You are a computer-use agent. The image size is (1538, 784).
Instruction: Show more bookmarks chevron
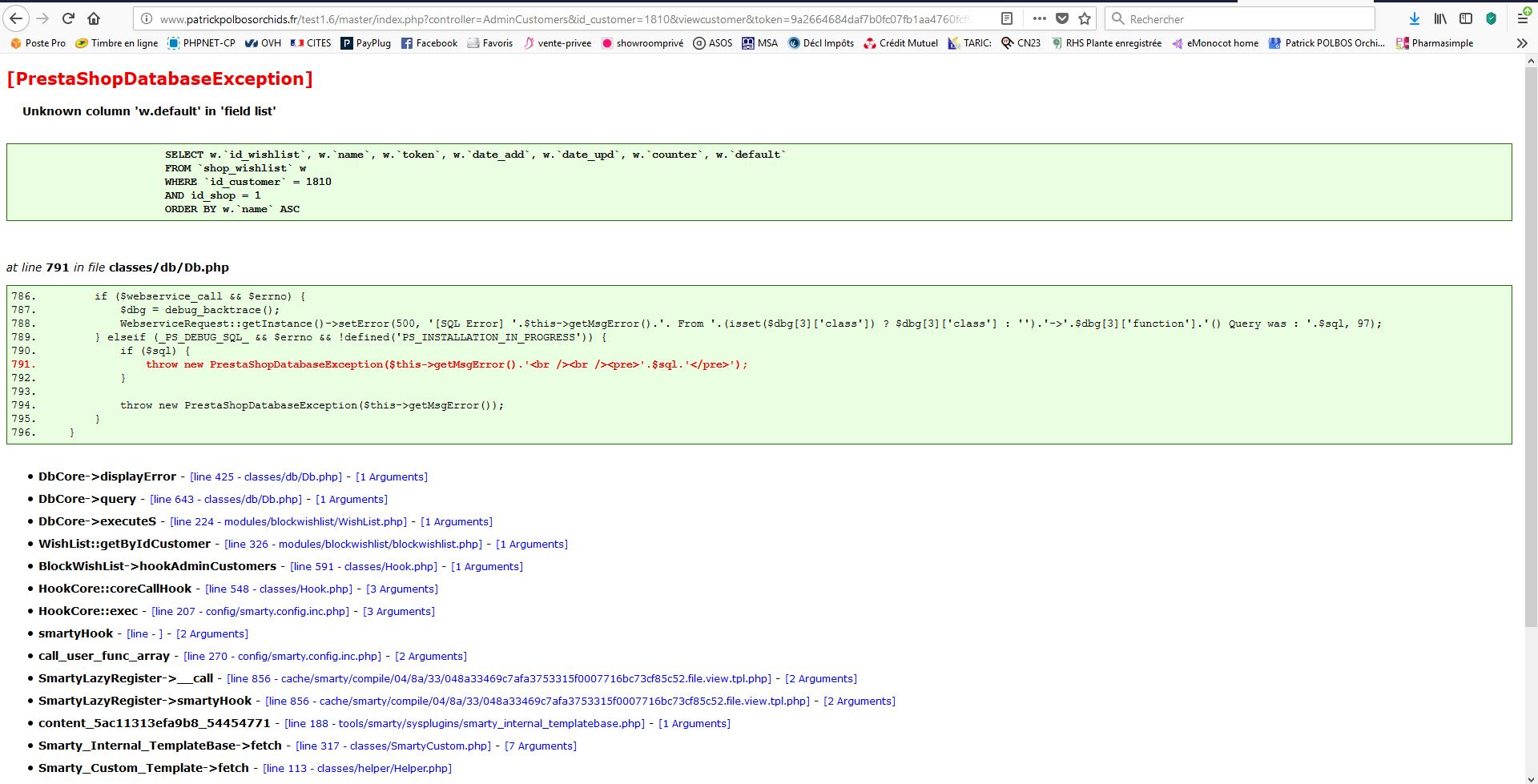[1522, 43]
